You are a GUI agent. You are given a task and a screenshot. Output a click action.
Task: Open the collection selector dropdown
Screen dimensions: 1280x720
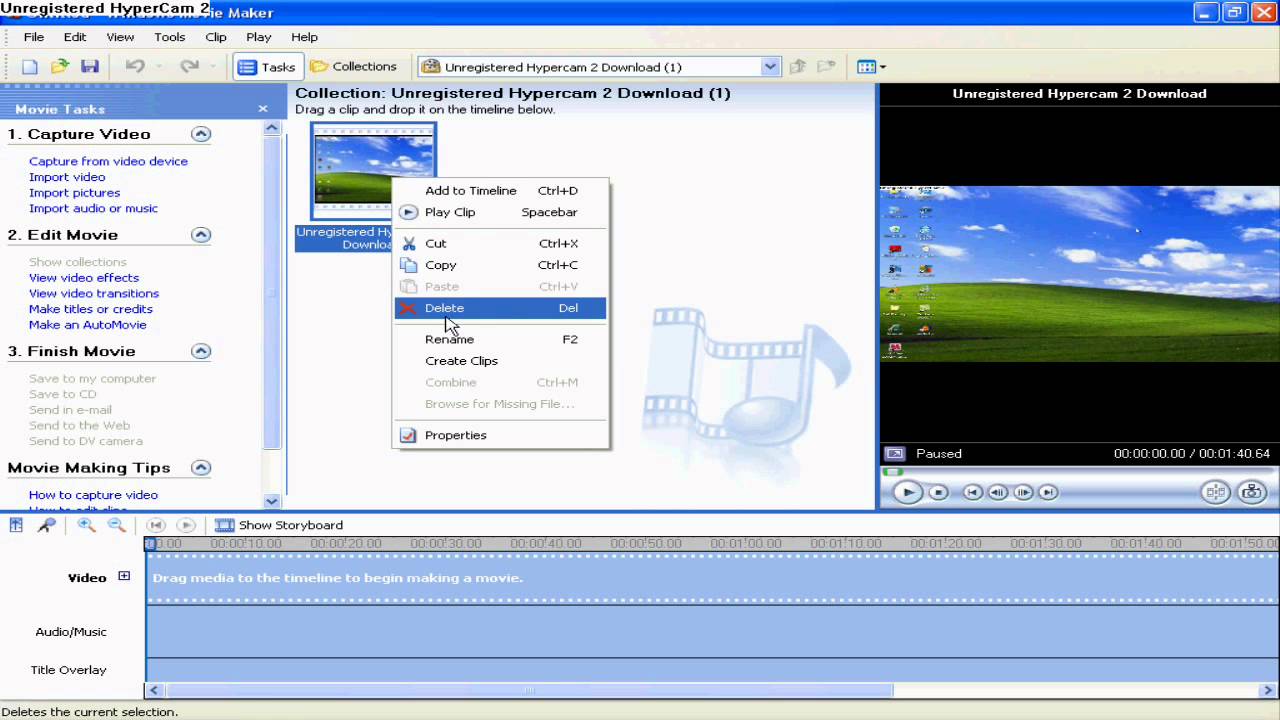click(770, 67)
